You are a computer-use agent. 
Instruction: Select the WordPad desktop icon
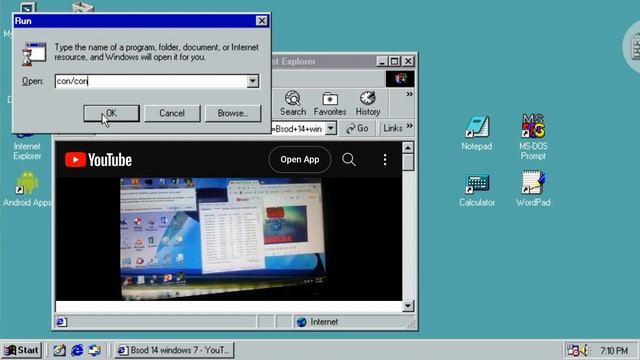coord(533,189)
